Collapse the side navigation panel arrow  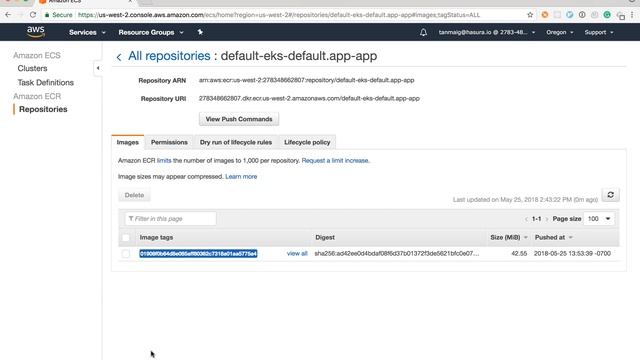click(x=98, y=68)
